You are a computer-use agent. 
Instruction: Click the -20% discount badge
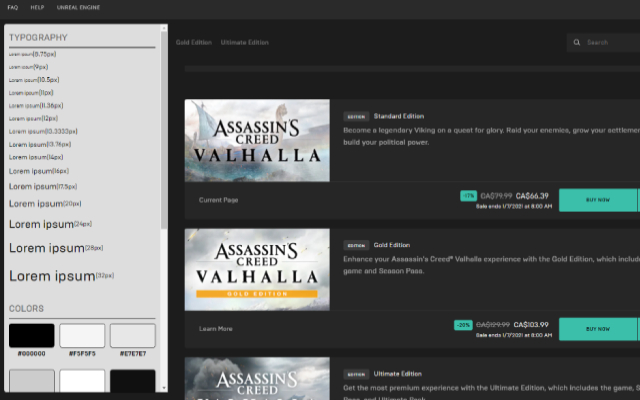pyautogui.click(x=464, y=325)
